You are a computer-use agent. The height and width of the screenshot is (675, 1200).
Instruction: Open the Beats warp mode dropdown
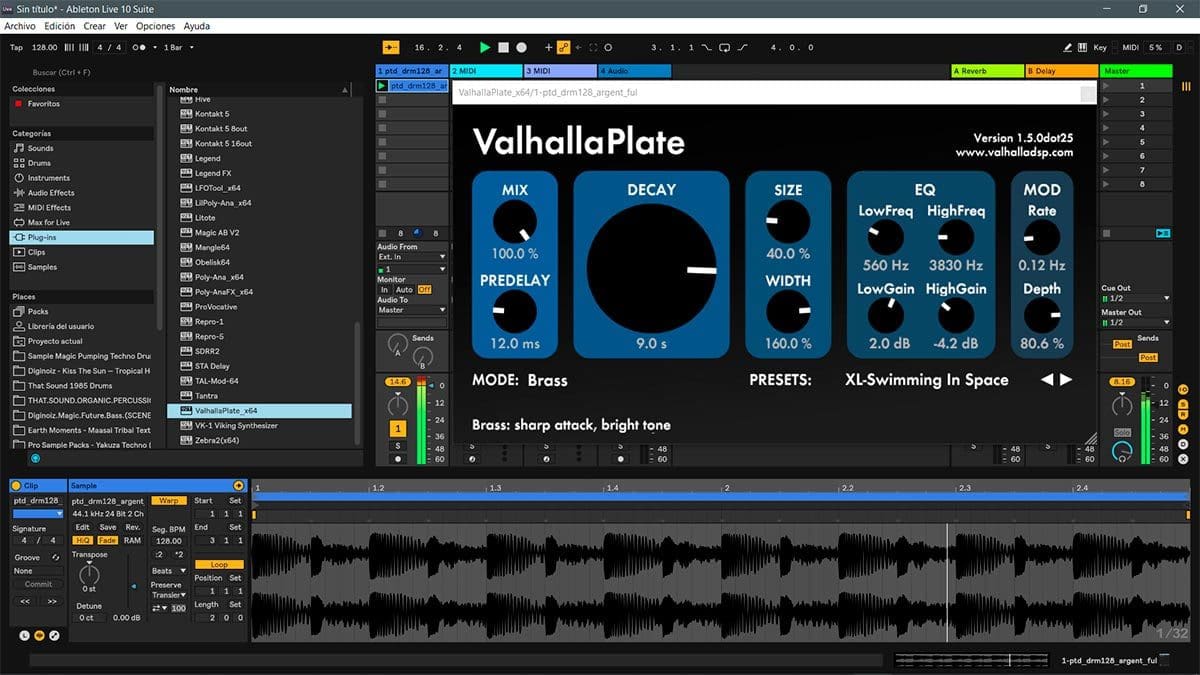pyautogui.click(x=169, y=570)
